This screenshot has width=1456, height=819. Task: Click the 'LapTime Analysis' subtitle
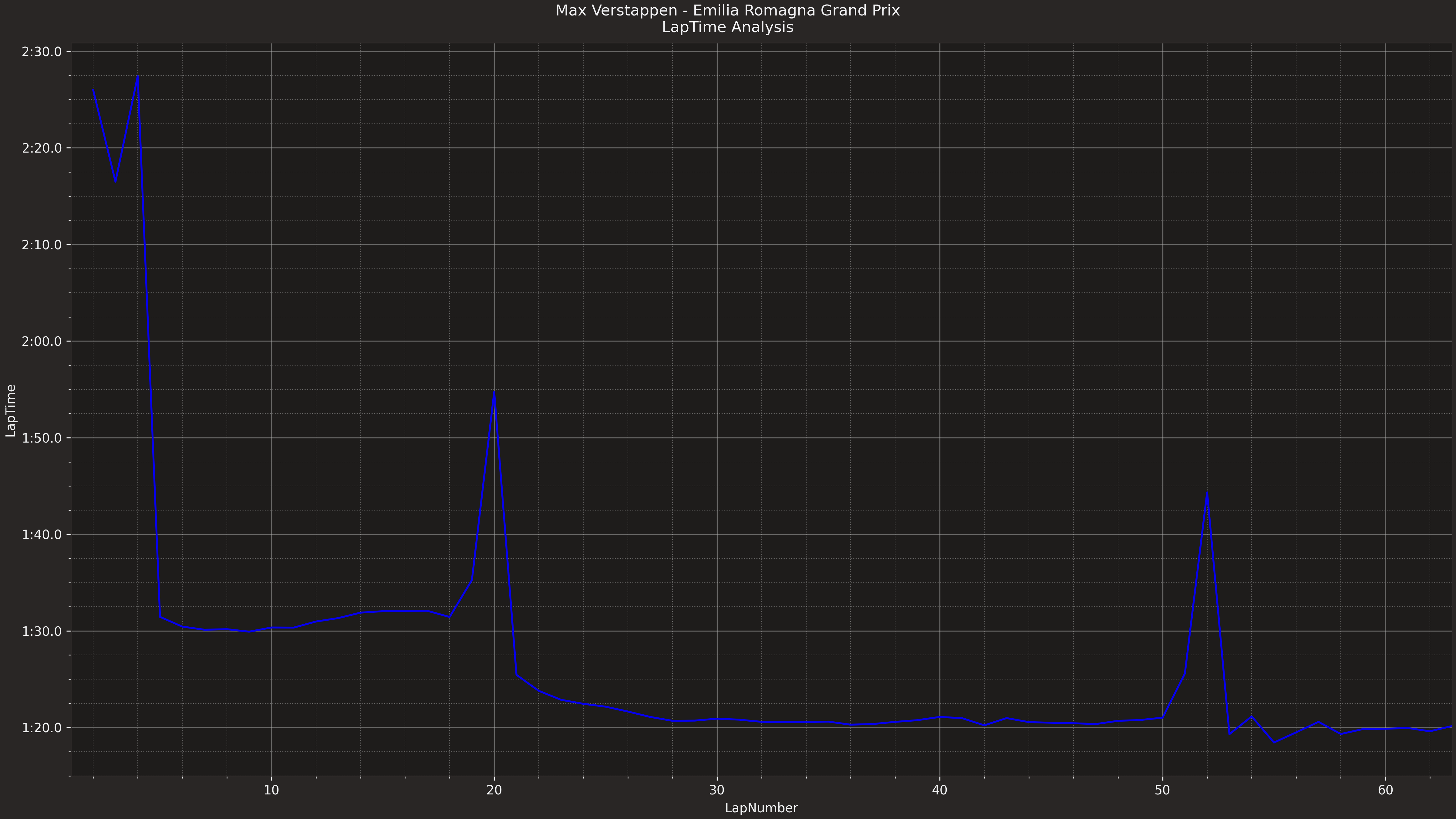[x=727, y=27]
